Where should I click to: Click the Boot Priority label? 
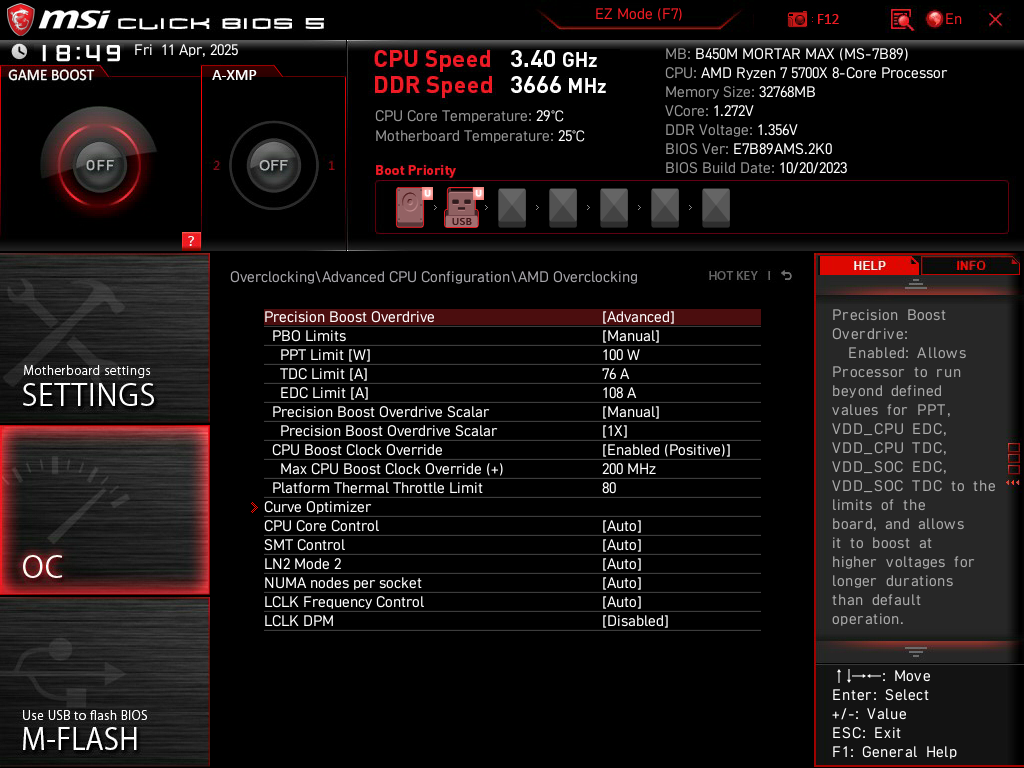click(415, 170)
